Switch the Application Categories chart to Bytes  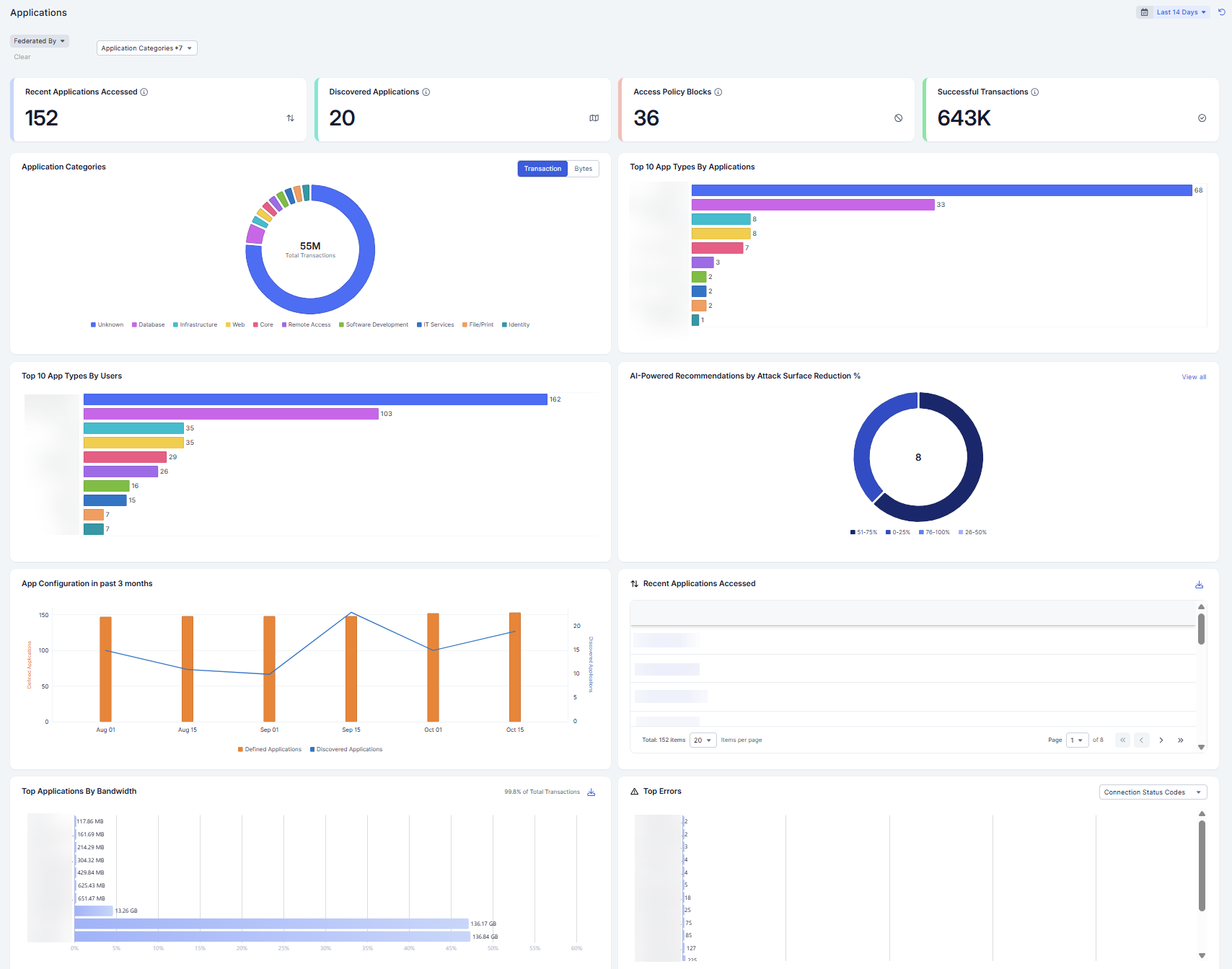tap(584, 169)
